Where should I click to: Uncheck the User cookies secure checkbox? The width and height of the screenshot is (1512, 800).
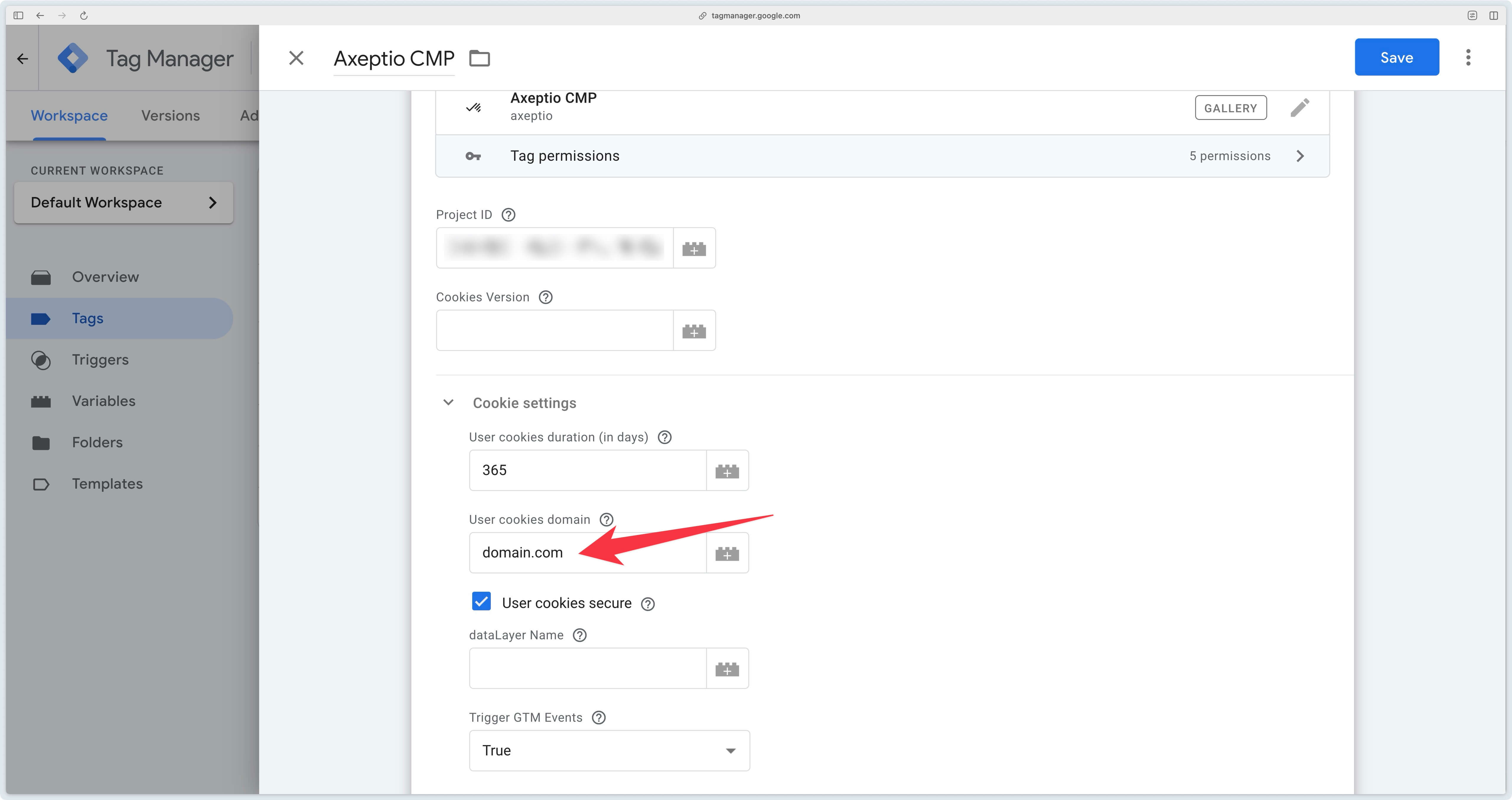click(x=481, y=601)
